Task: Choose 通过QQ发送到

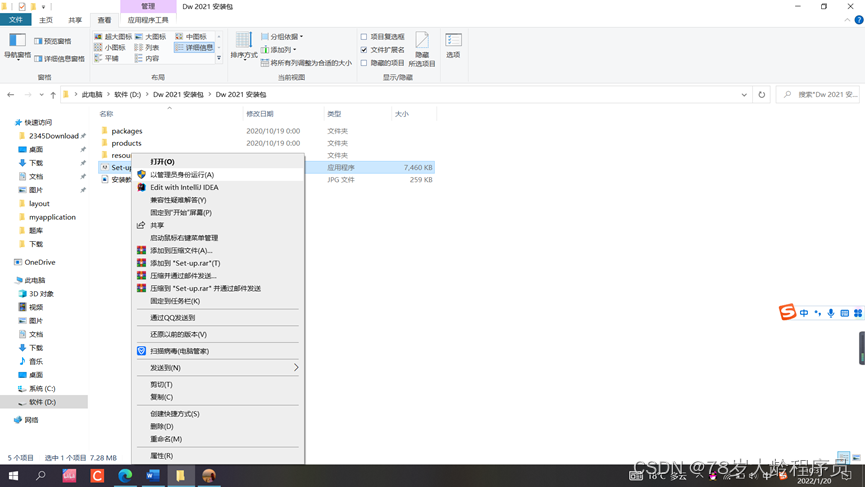Action: coord(218,318)
